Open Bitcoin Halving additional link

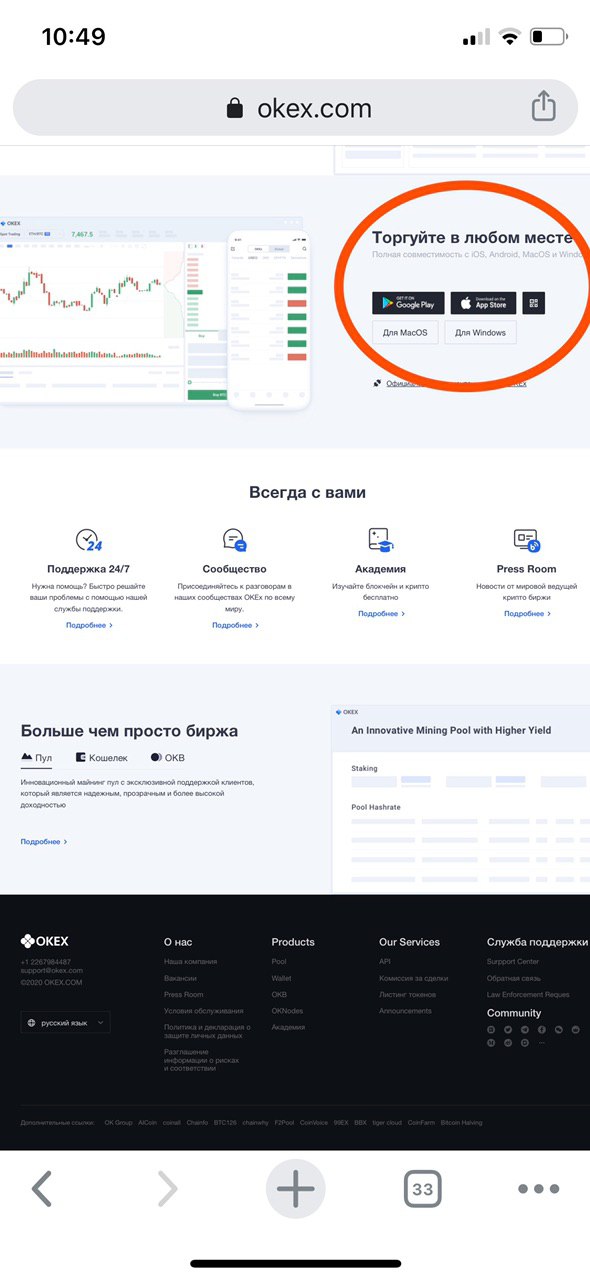tap(461, 1123)
